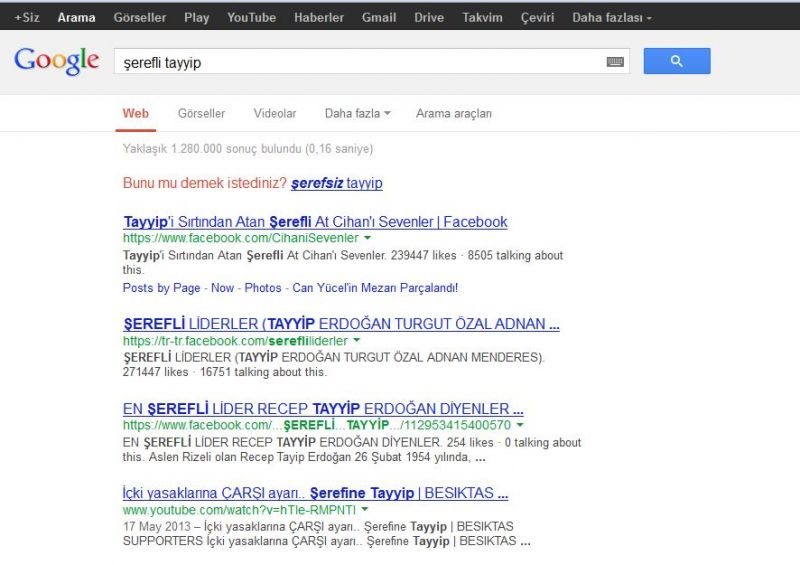The width and height of the screenshot is (800, 565).
Task: Switch to the Görseller search tab
Action: pos(201,114)
